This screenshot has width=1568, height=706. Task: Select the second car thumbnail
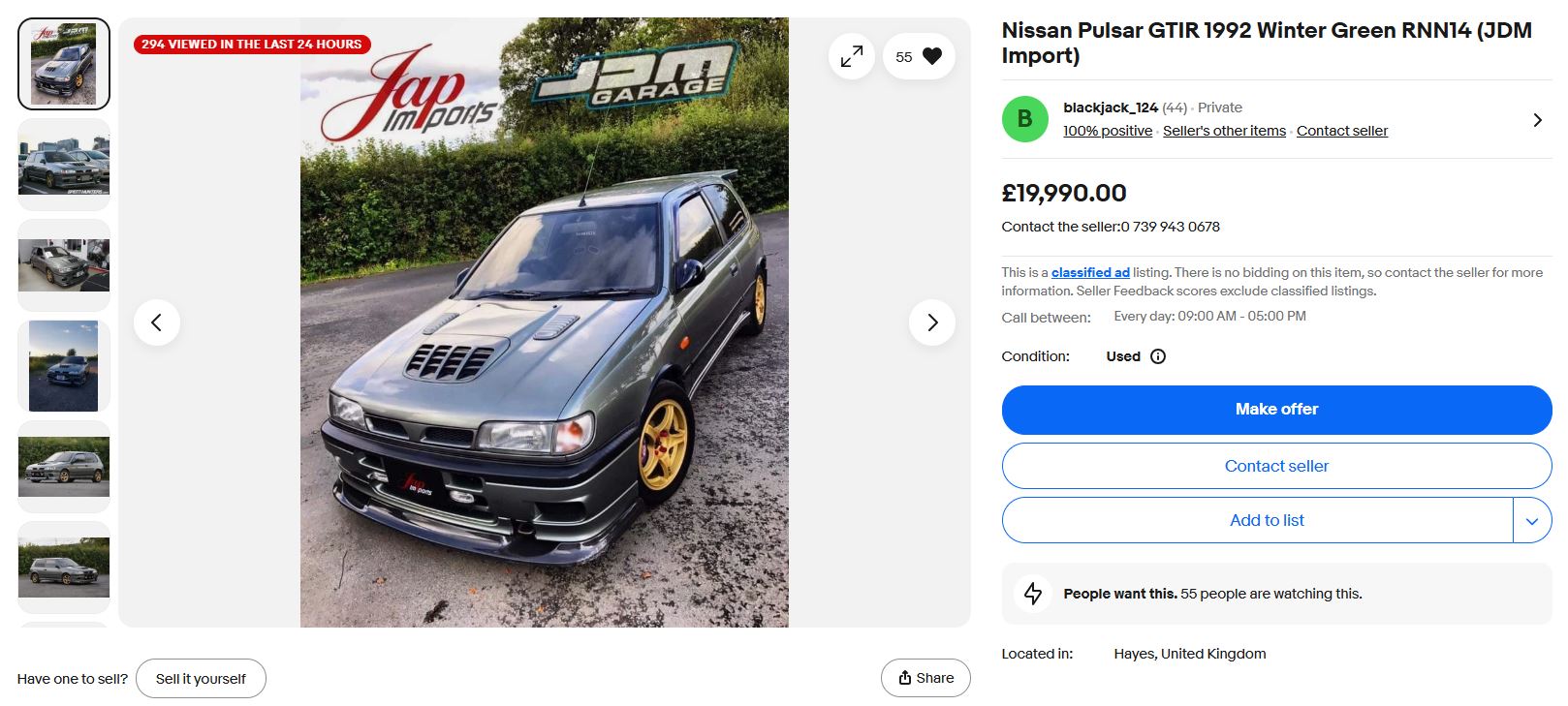(64, 165)
